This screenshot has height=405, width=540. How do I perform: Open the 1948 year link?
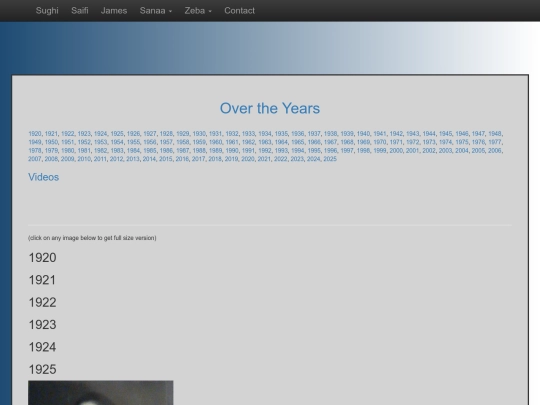495,134
